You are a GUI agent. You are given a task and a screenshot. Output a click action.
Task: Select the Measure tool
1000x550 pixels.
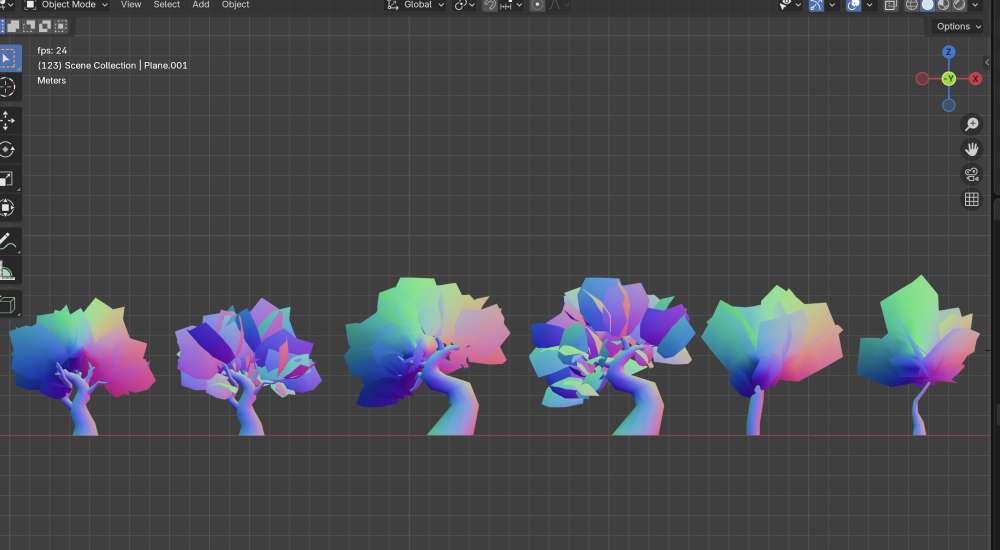[8, 271]
